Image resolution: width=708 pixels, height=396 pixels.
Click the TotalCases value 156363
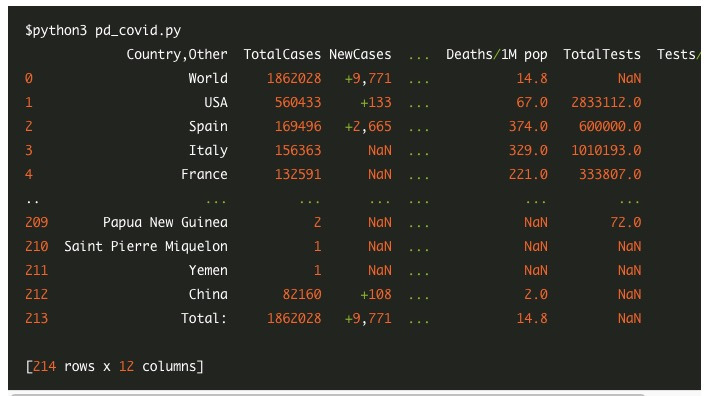298,150
